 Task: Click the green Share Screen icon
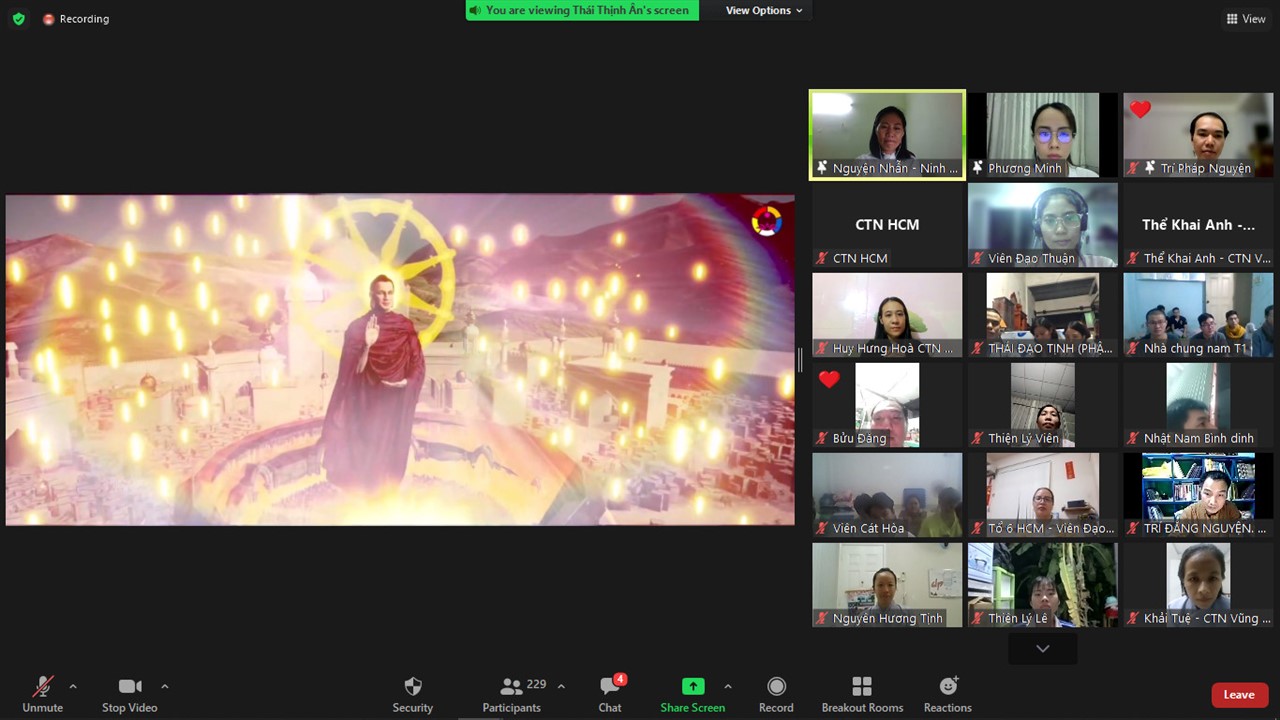click(693, 686)
